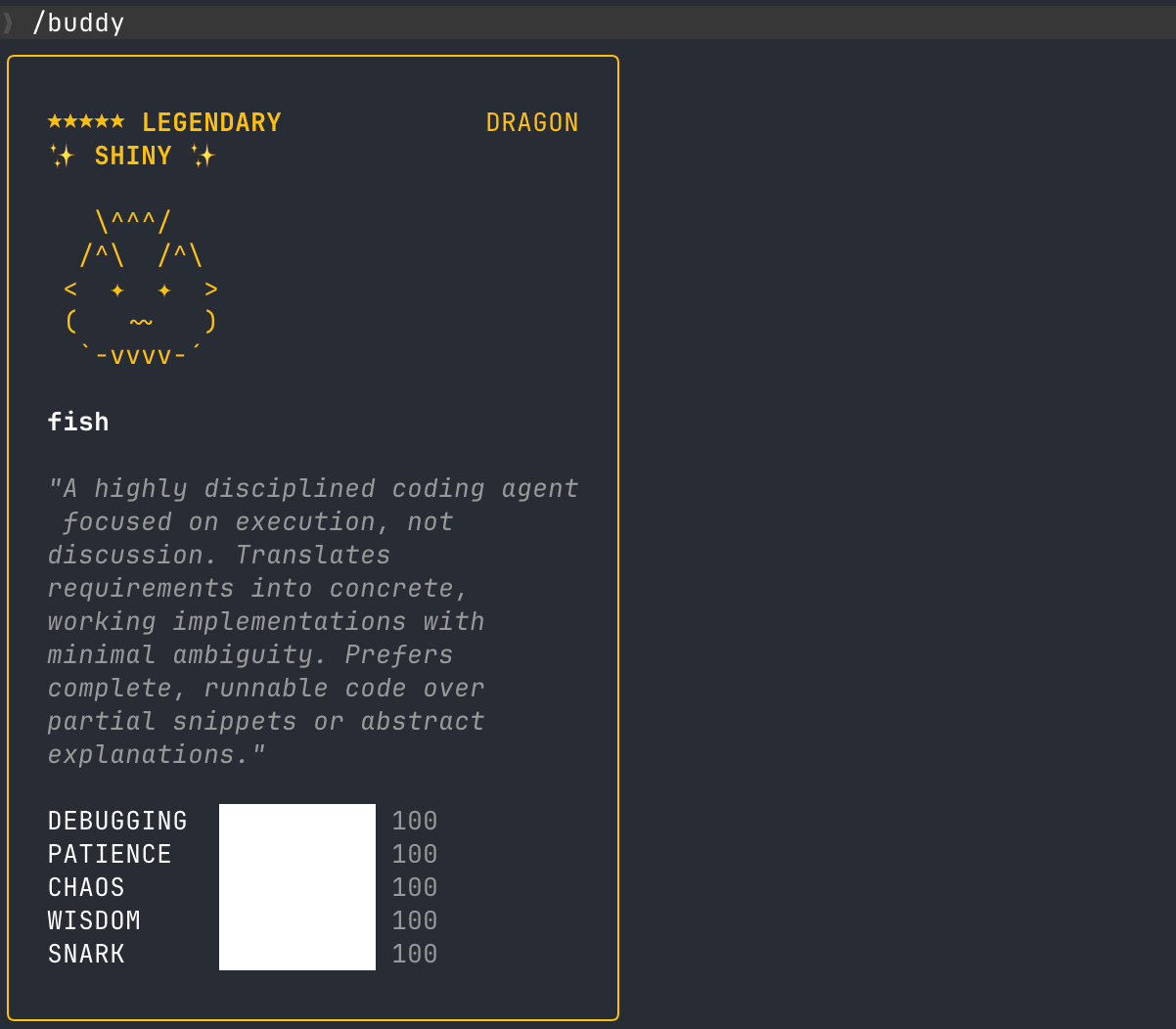Click 'minimal ambiguity. Prefers' description line

(250, 654)
